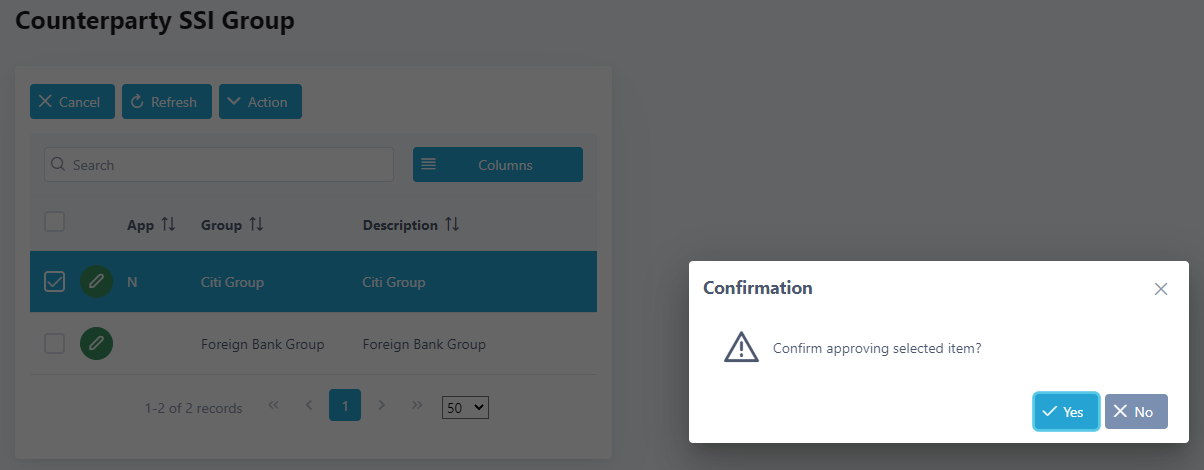The height and width of the screenshot is (470, 1204).
Task: Uncheck the Citi Group row checkbox
Action: click(x=55, y=282)
